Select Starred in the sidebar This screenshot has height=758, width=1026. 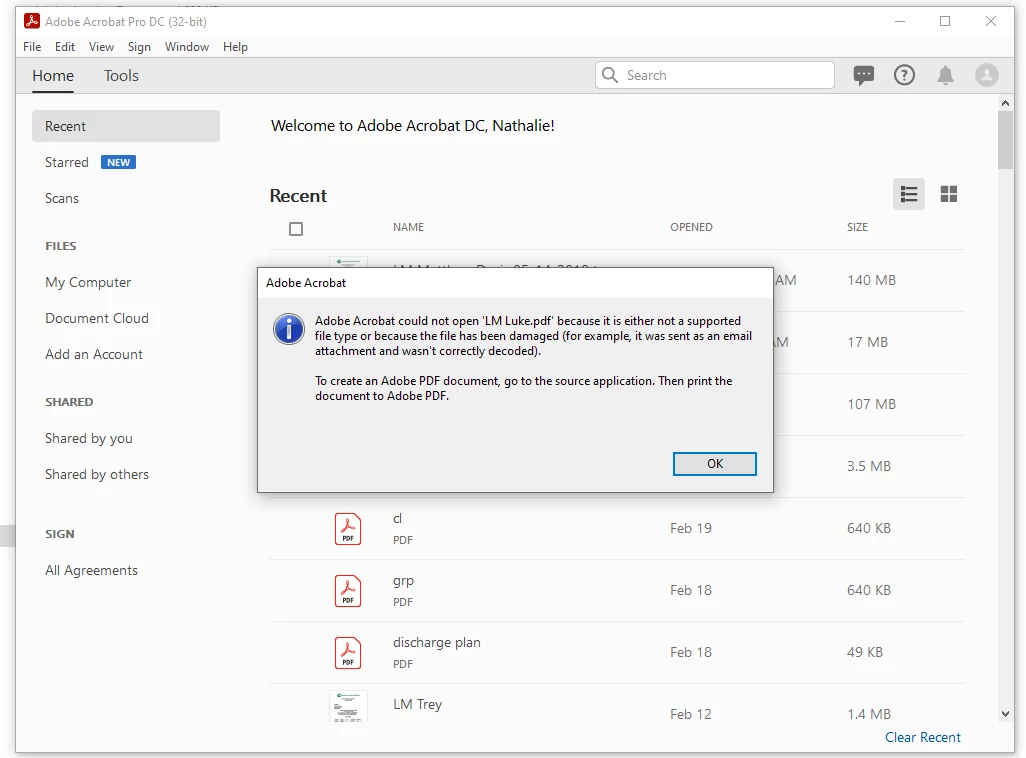coord(67,162)
